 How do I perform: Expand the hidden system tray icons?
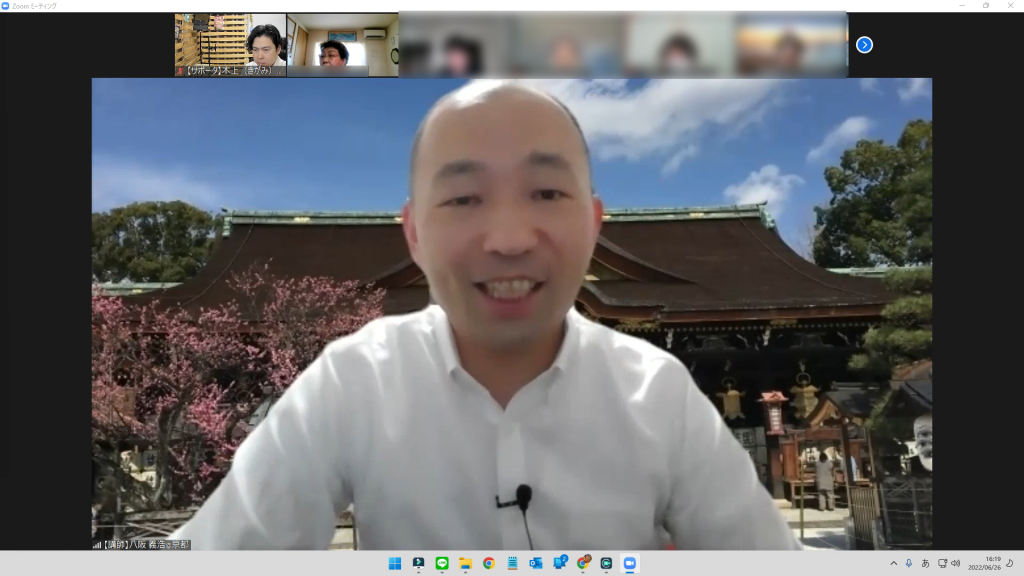tap(893, 563)
